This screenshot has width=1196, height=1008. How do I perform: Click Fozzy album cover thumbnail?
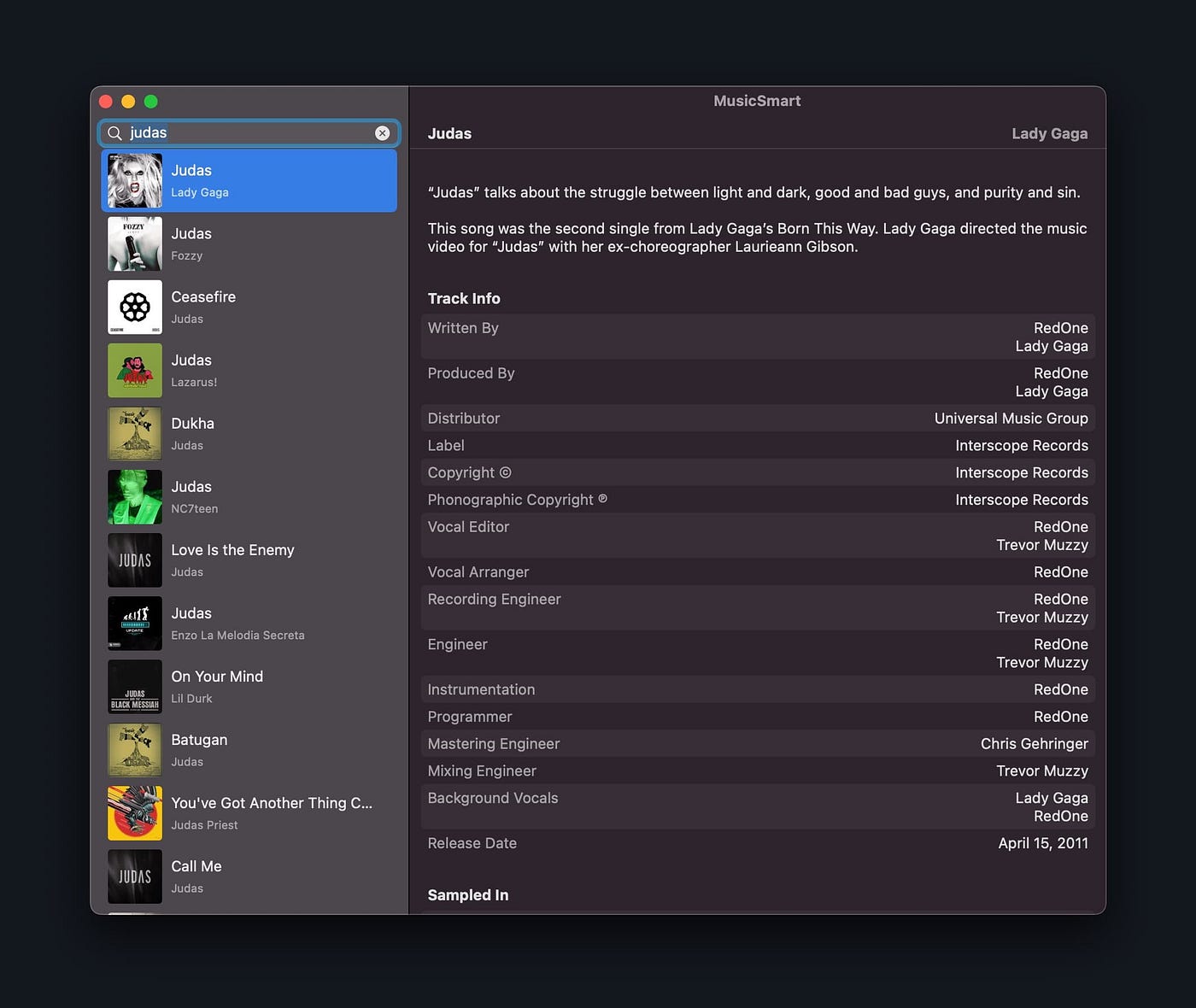coord(135,244)
